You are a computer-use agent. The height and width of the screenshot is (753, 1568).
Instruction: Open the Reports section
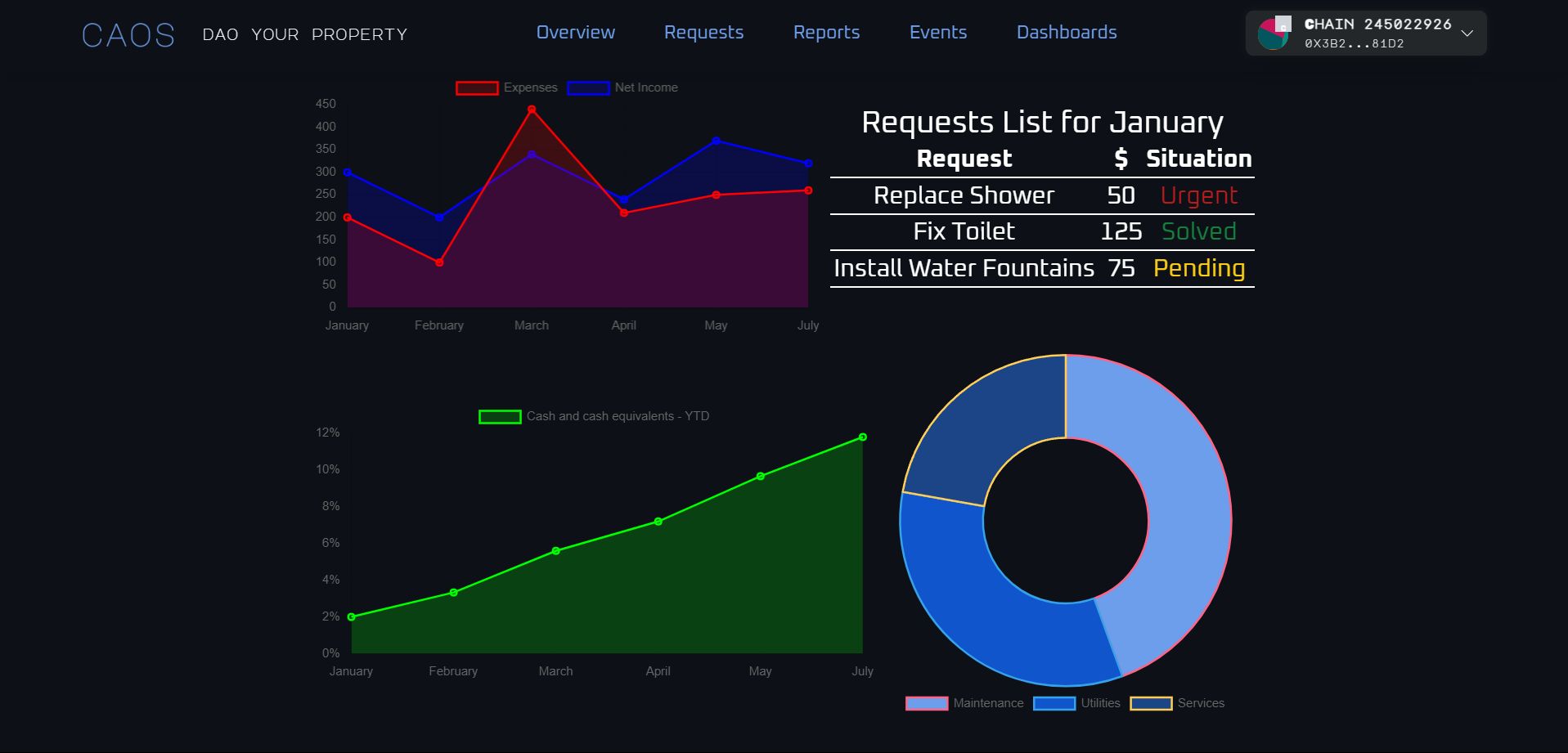click(826, 32)
